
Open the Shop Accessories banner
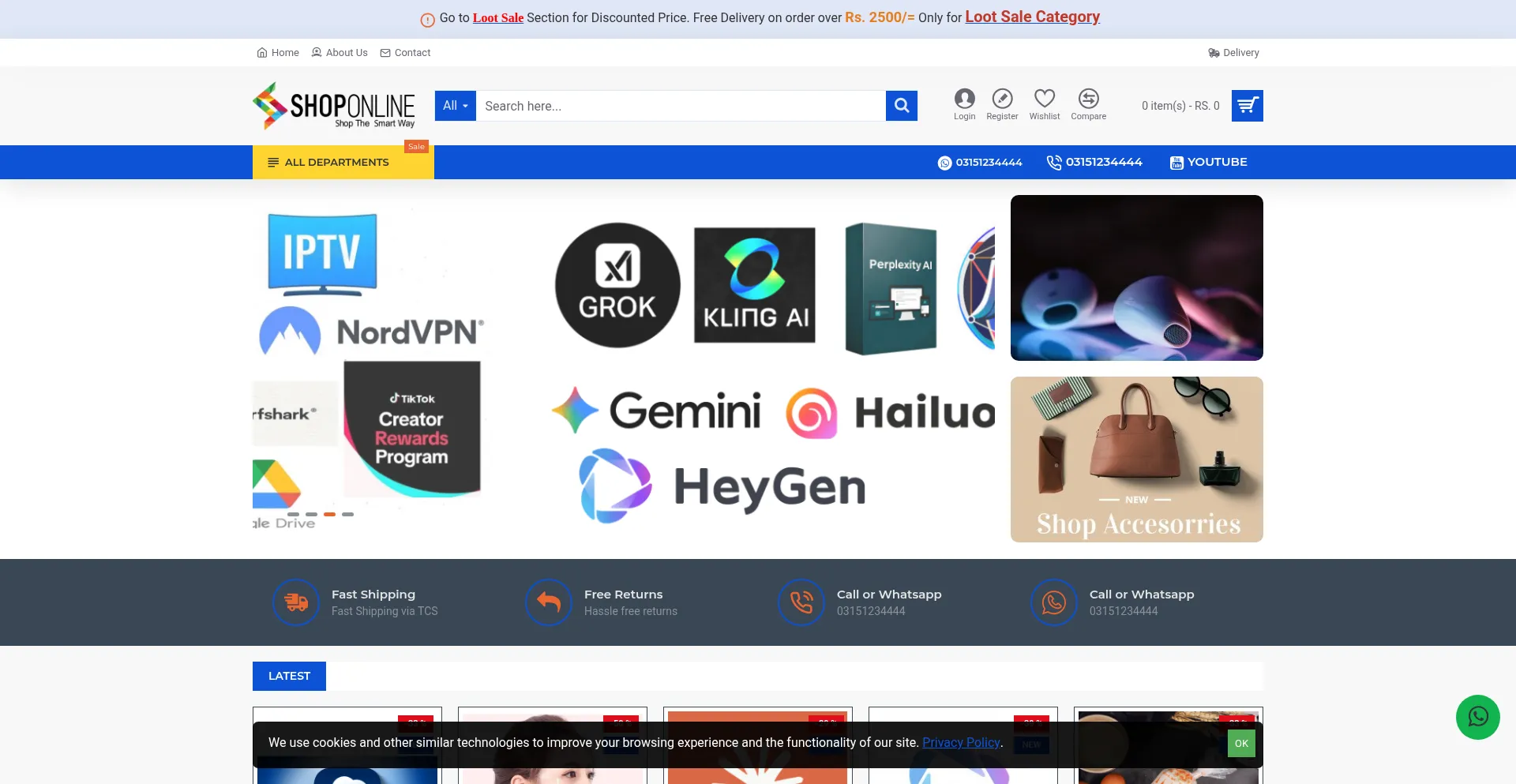[x=1137, y=460]
